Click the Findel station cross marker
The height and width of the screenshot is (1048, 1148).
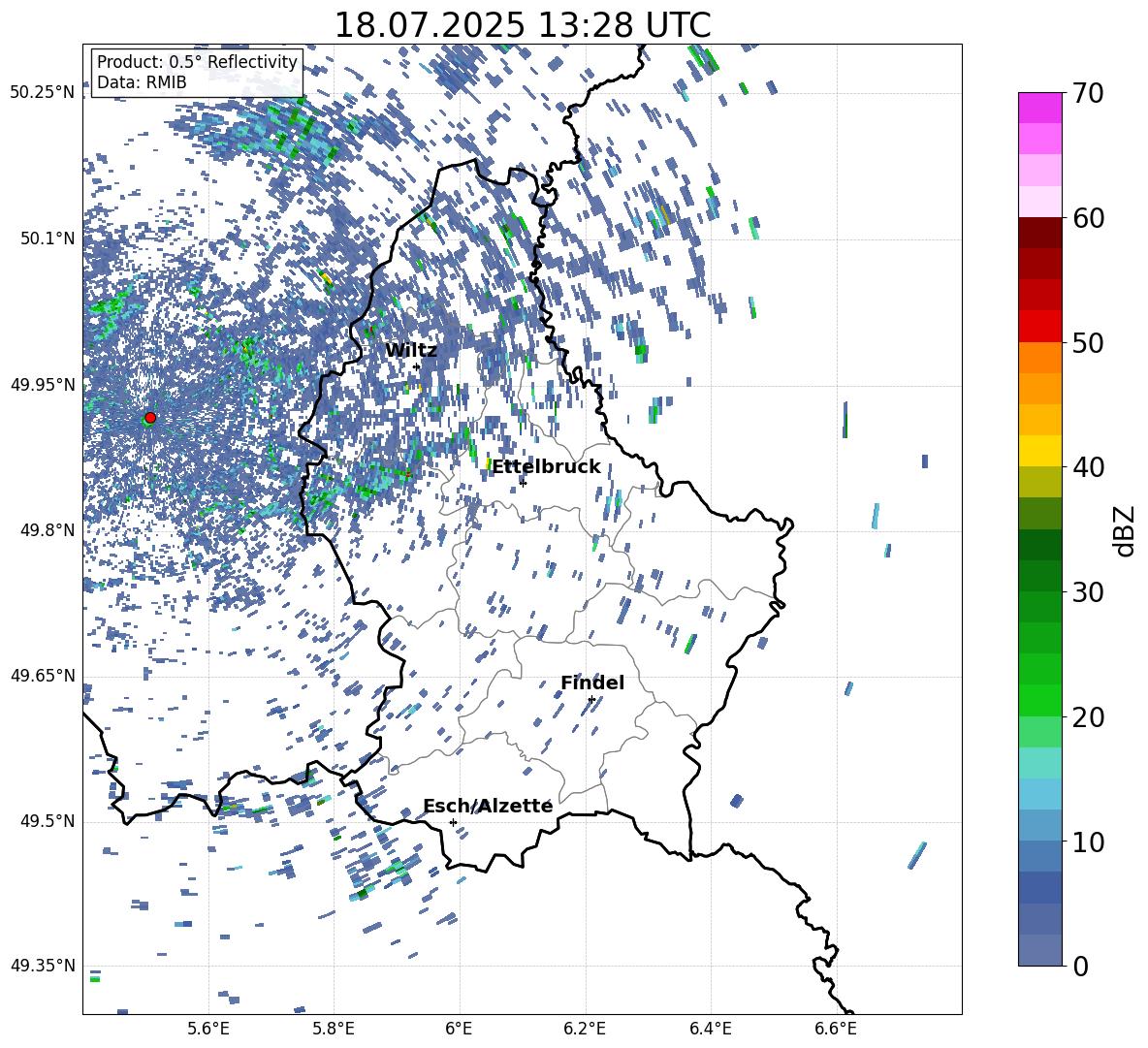click(591, 700)
